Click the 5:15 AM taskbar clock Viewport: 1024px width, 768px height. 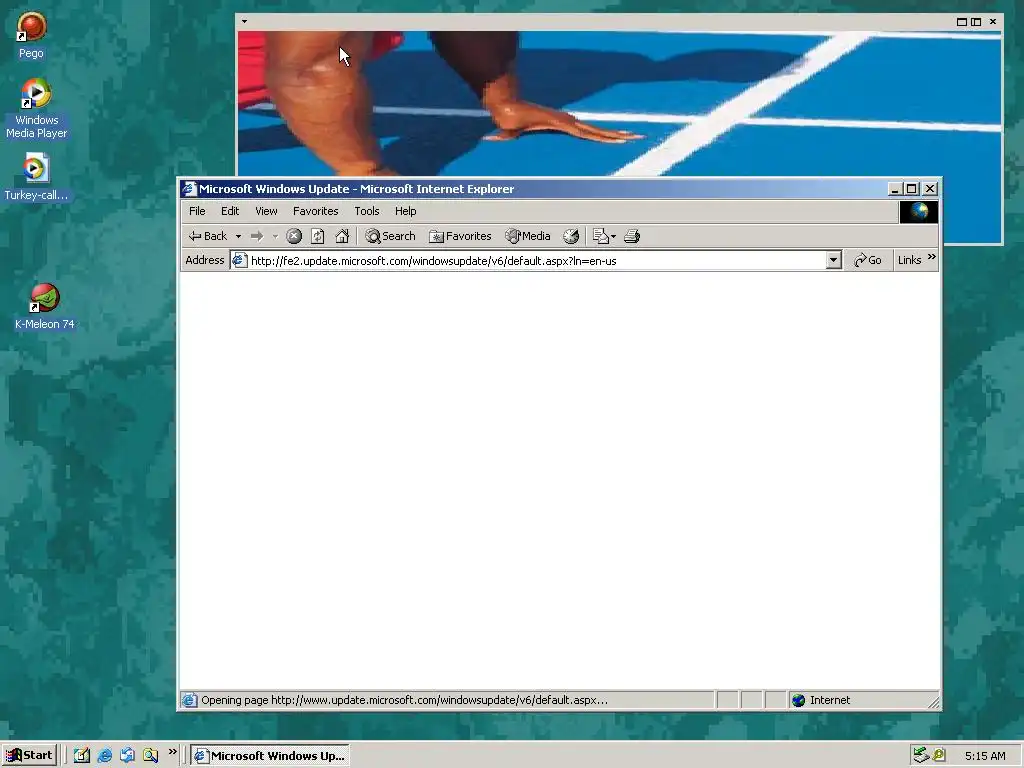[x=985, y=756]
